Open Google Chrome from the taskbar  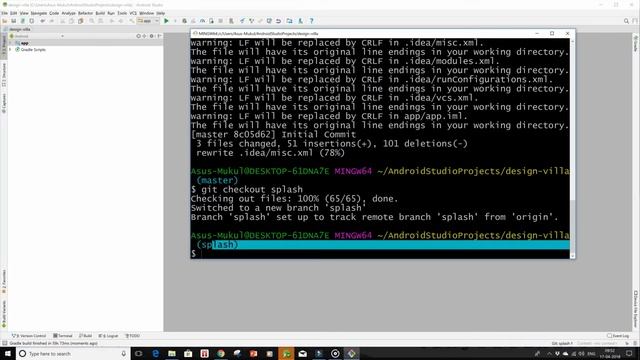(221, 353)
